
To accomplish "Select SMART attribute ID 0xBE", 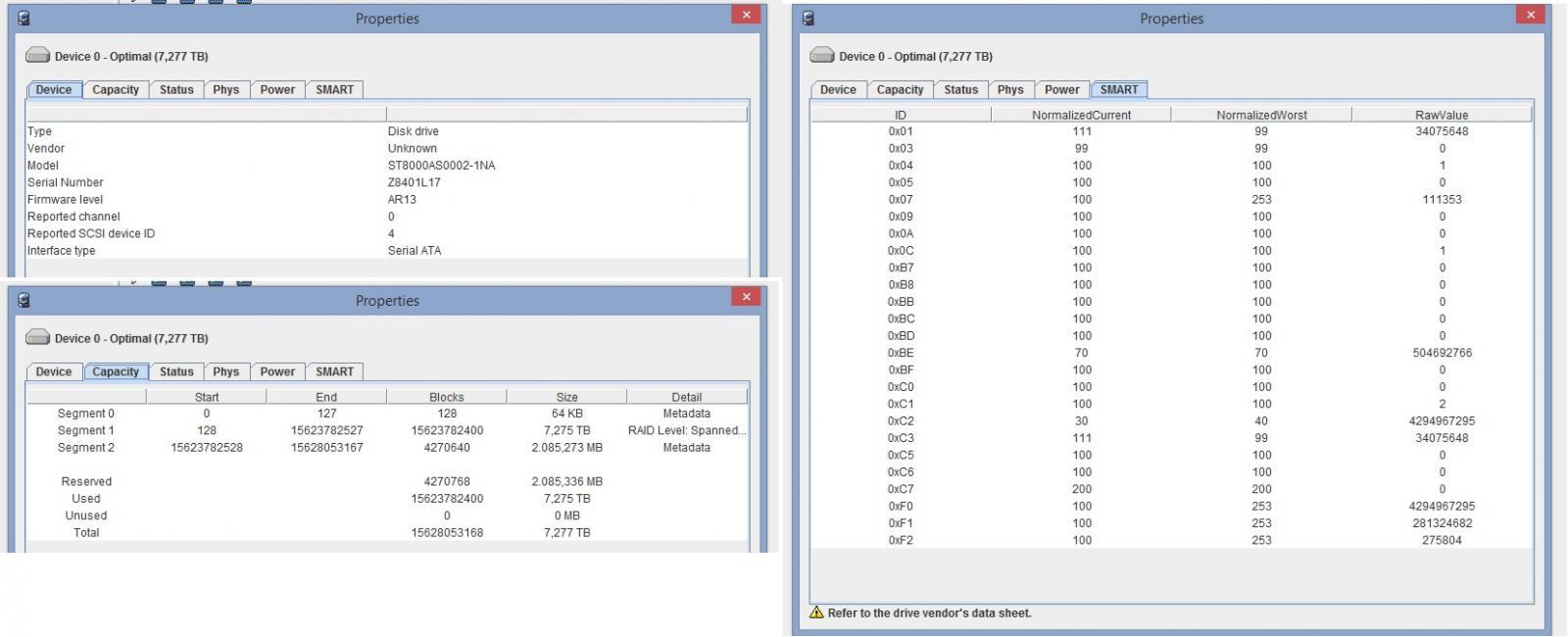I will coord(901,353).
